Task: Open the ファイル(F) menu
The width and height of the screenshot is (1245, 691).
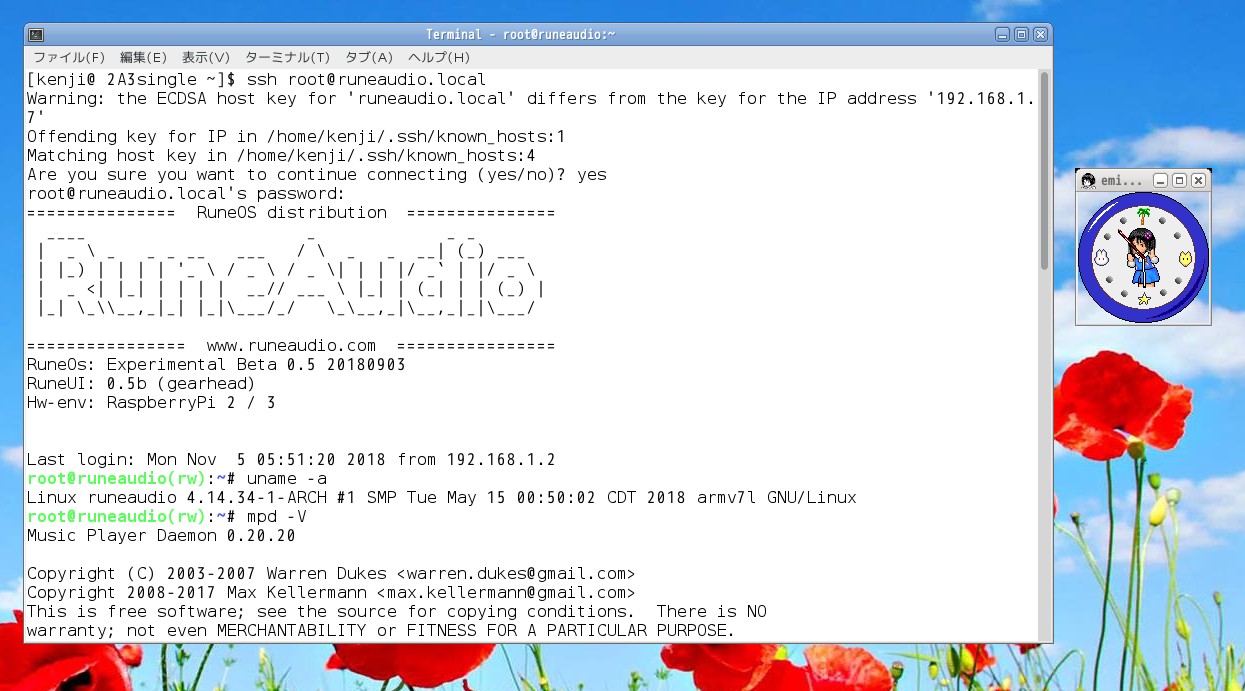Action: click(x=69, y=58)
